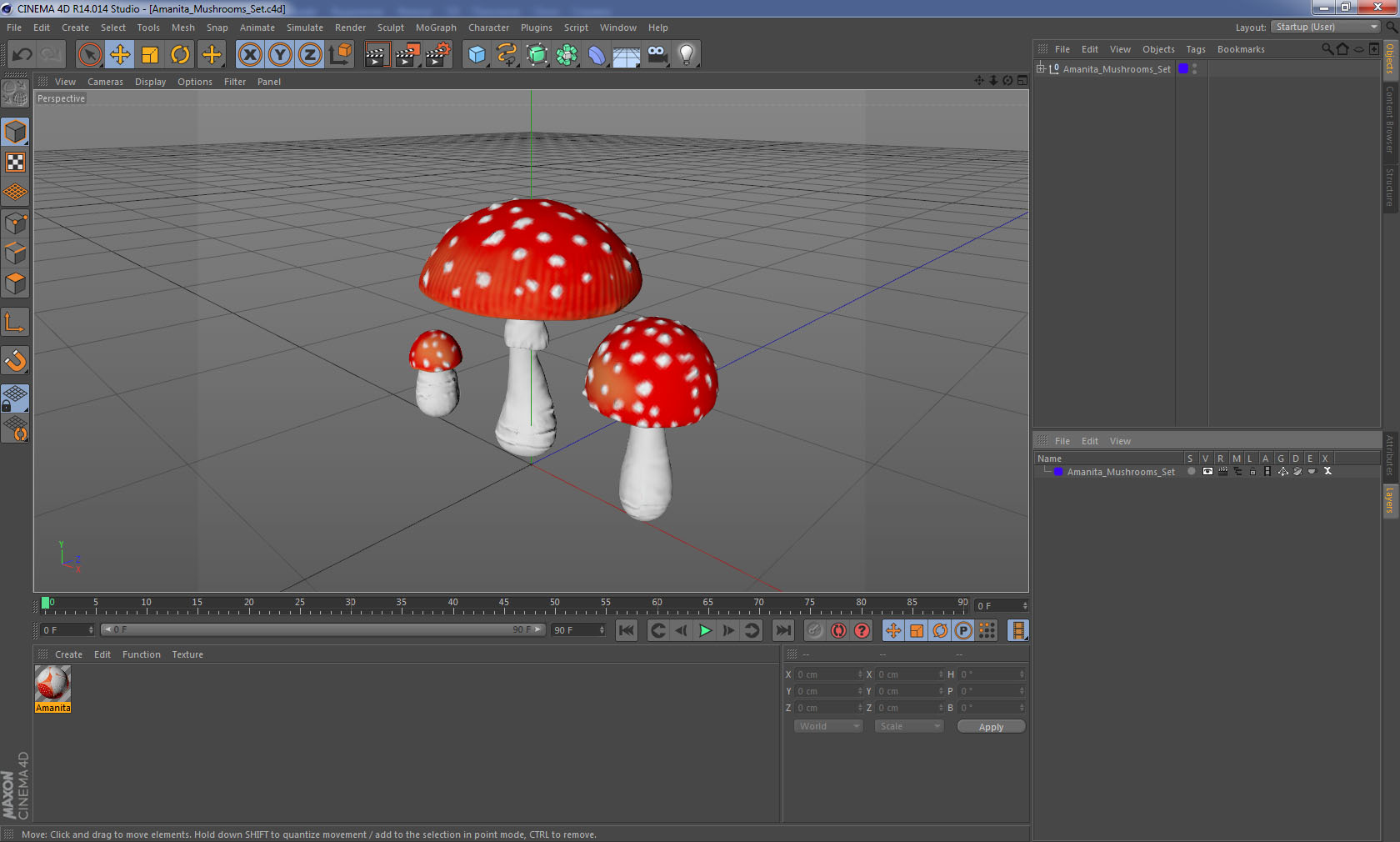The width and height of the screenshot is (1400, 842).
Task: Click the Undo arrow icon
Action: [22, 55]
